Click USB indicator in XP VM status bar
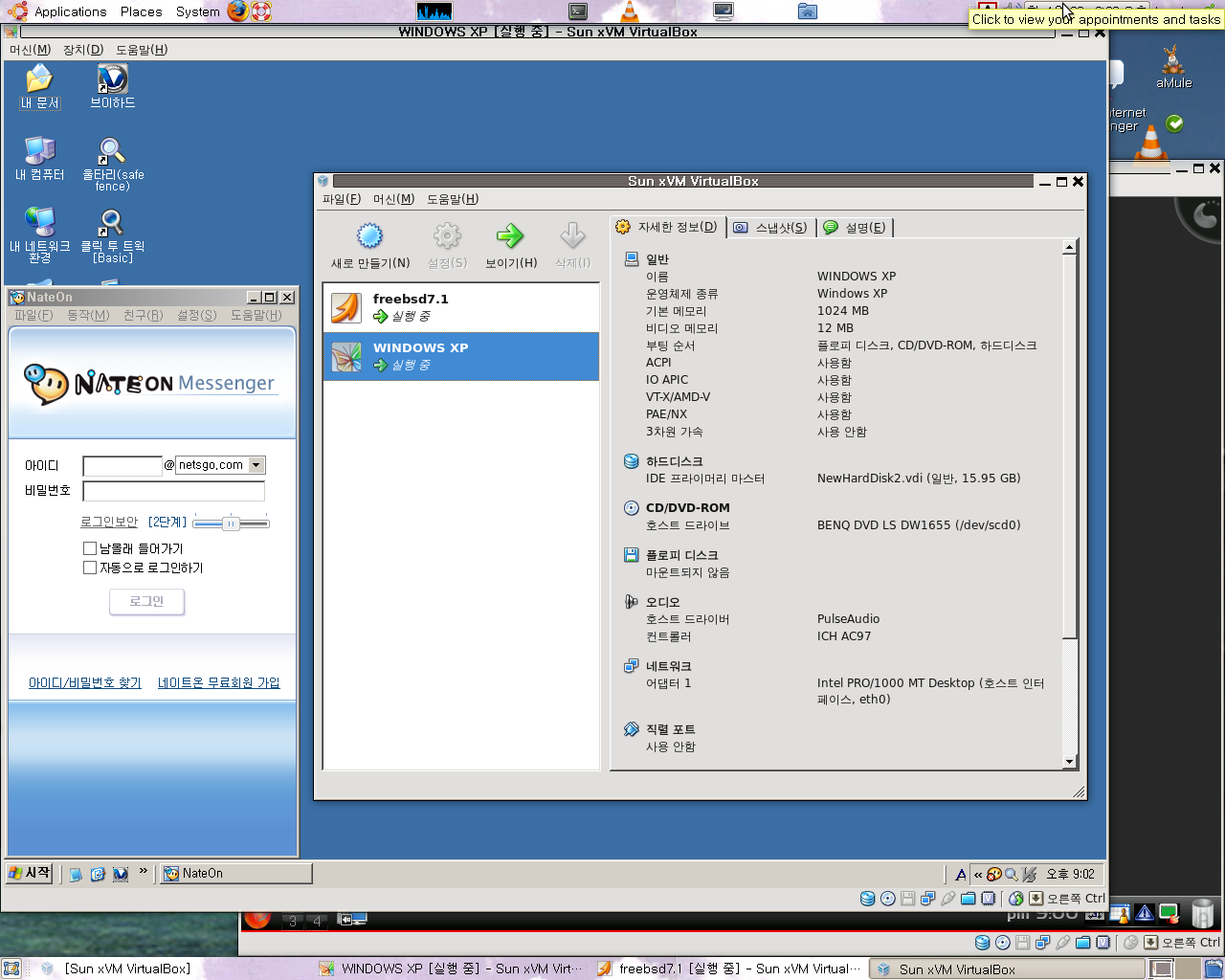 947,899
